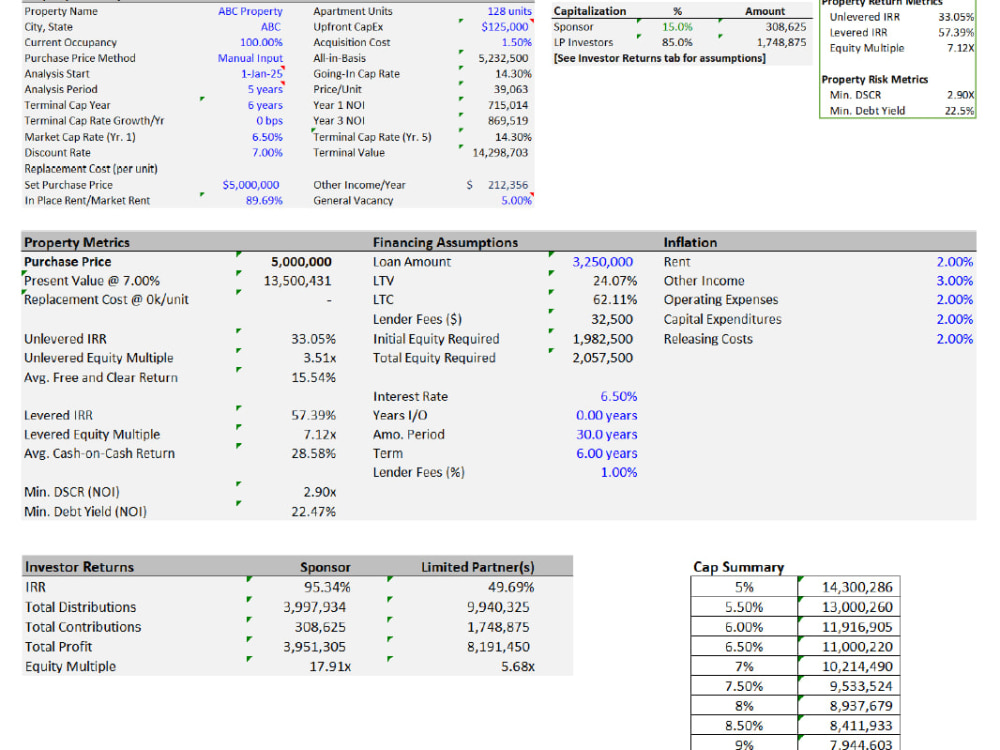Select the All-in-Basis value 5,232,500
The width and height of the screenshot is (1000, 750).
503,58
